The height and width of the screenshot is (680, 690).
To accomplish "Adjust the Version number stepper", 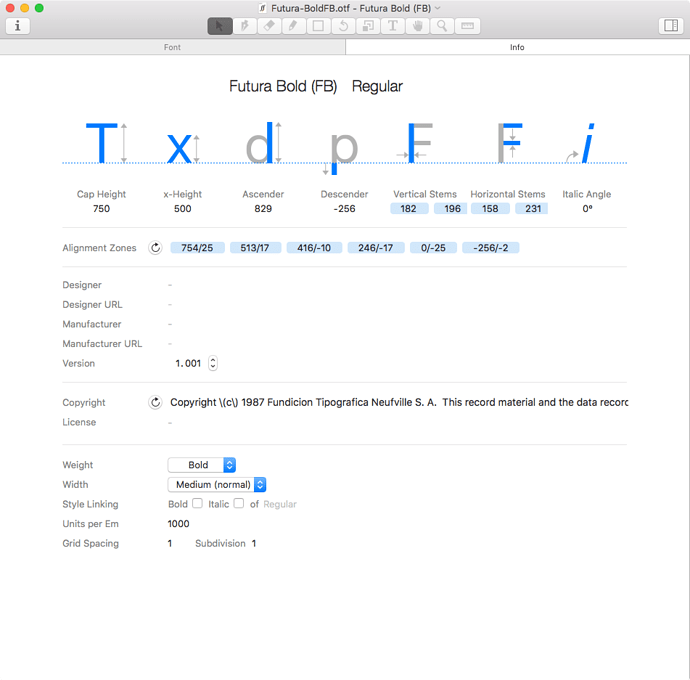I will 213,363.
